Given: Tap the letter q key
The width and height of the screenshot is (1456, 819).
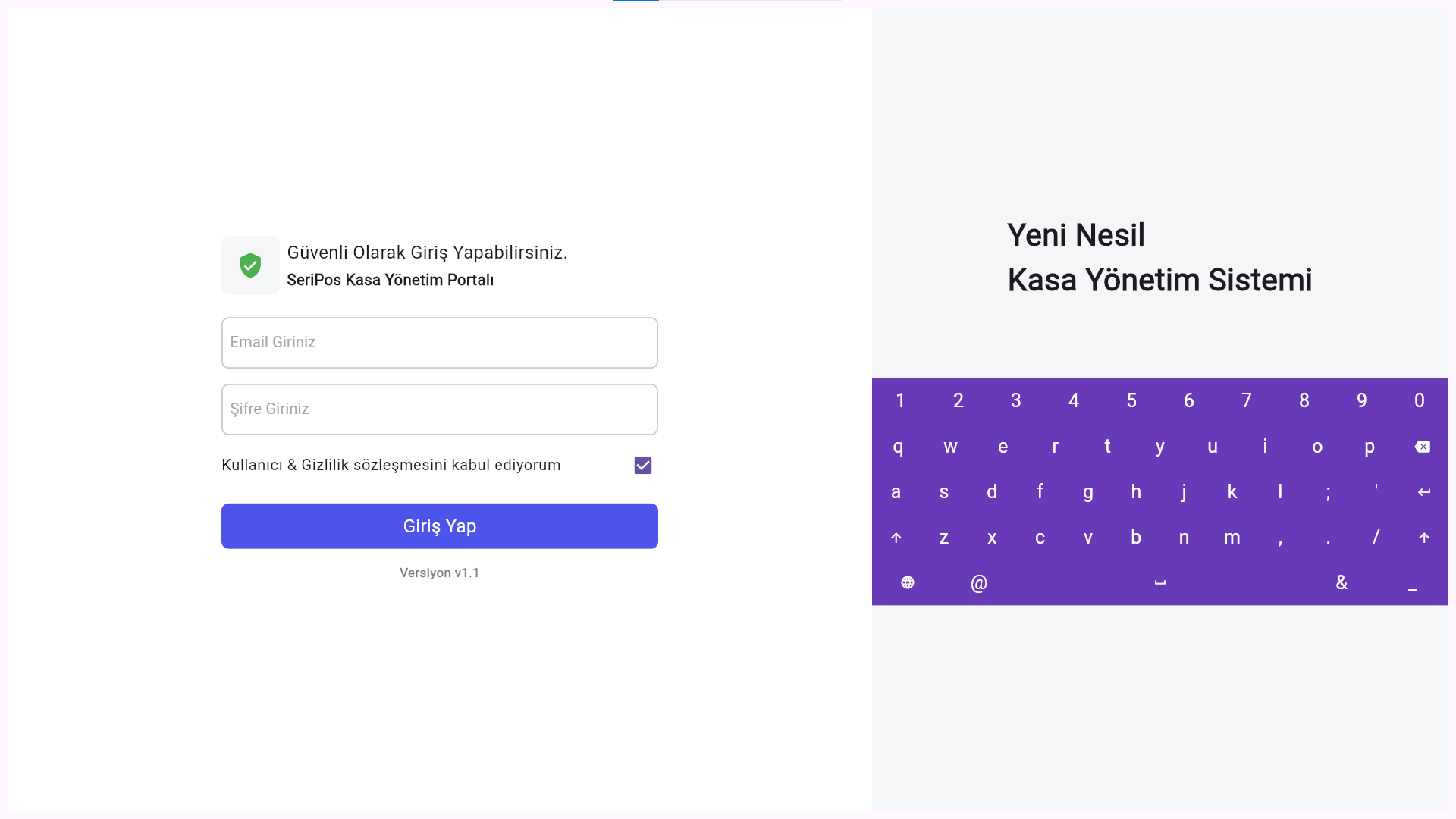Looking at the screenshot, I should (898, 447).
